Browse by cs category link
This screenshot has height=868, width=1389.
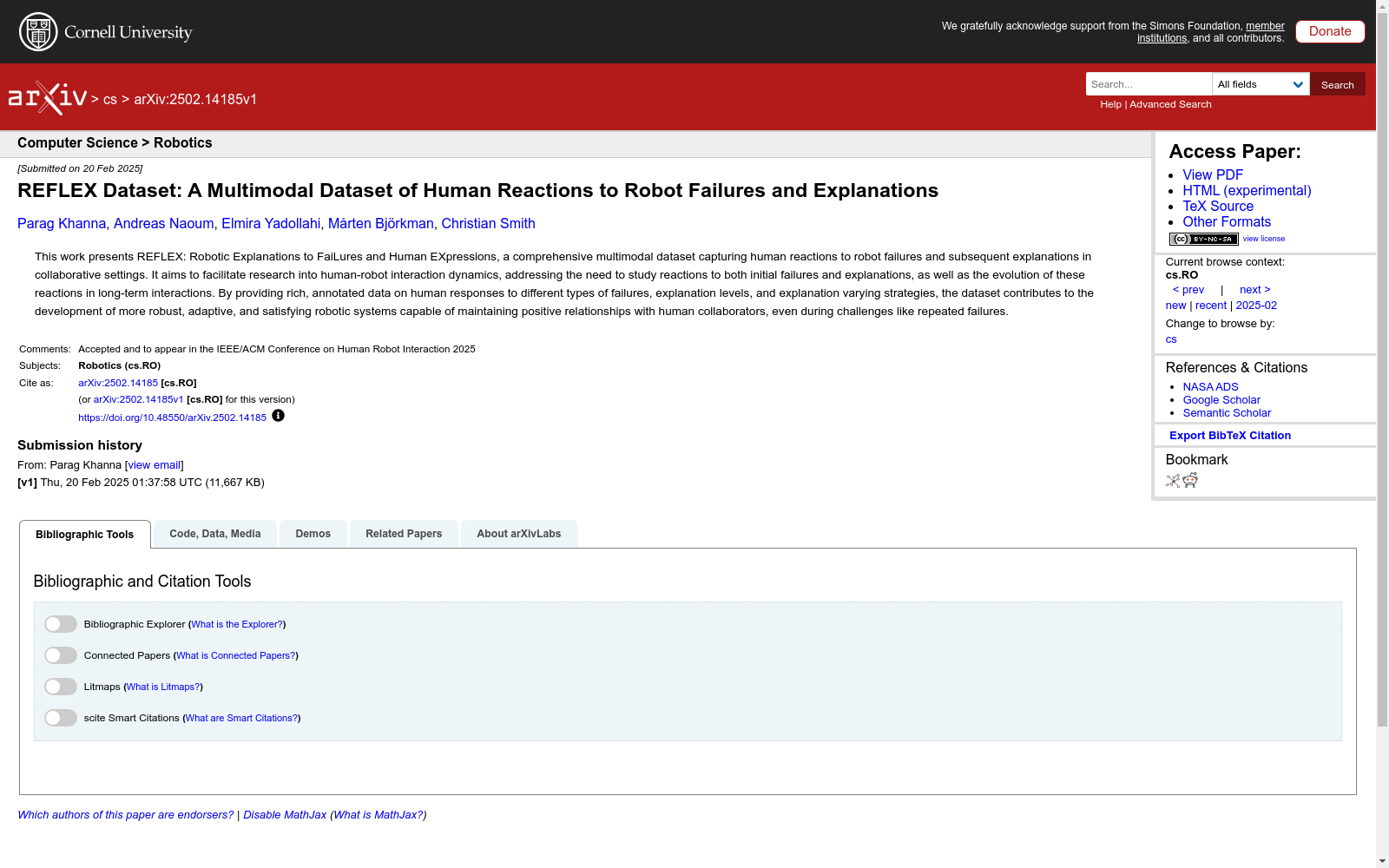click(x=1171, y=339)
